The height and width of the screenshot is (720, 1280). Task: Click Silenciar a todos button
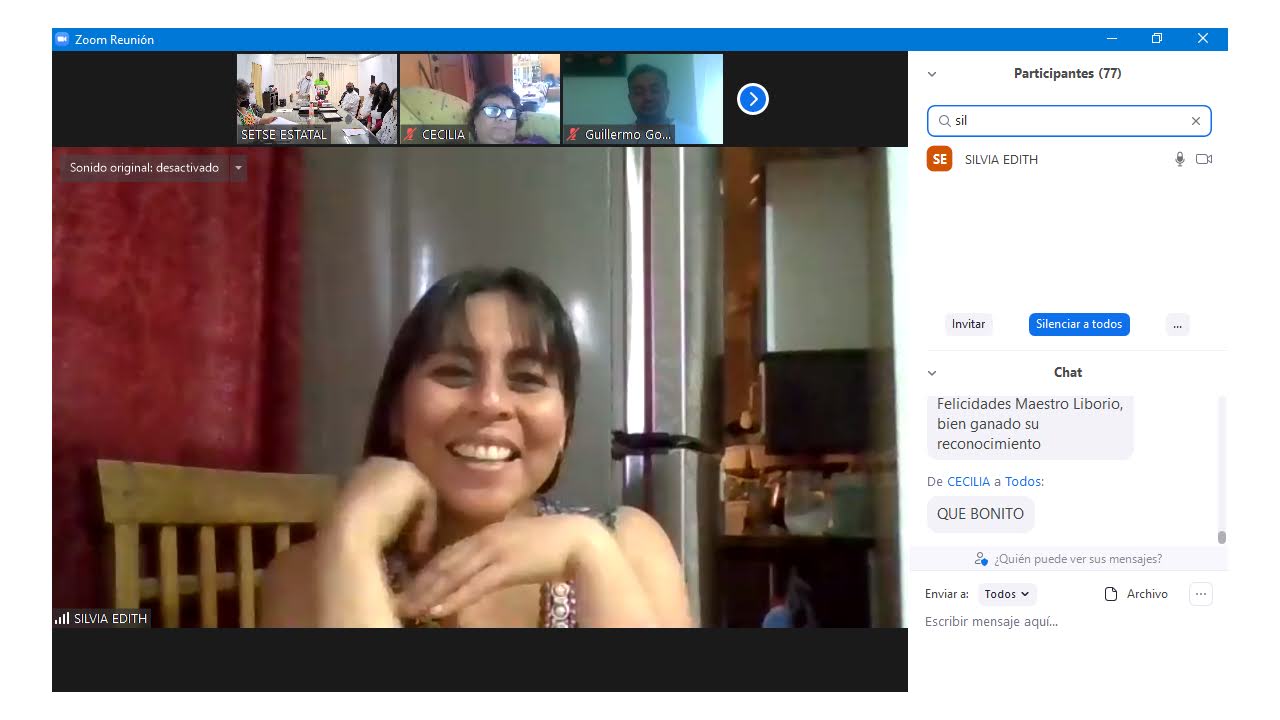tap(1079, 324)
